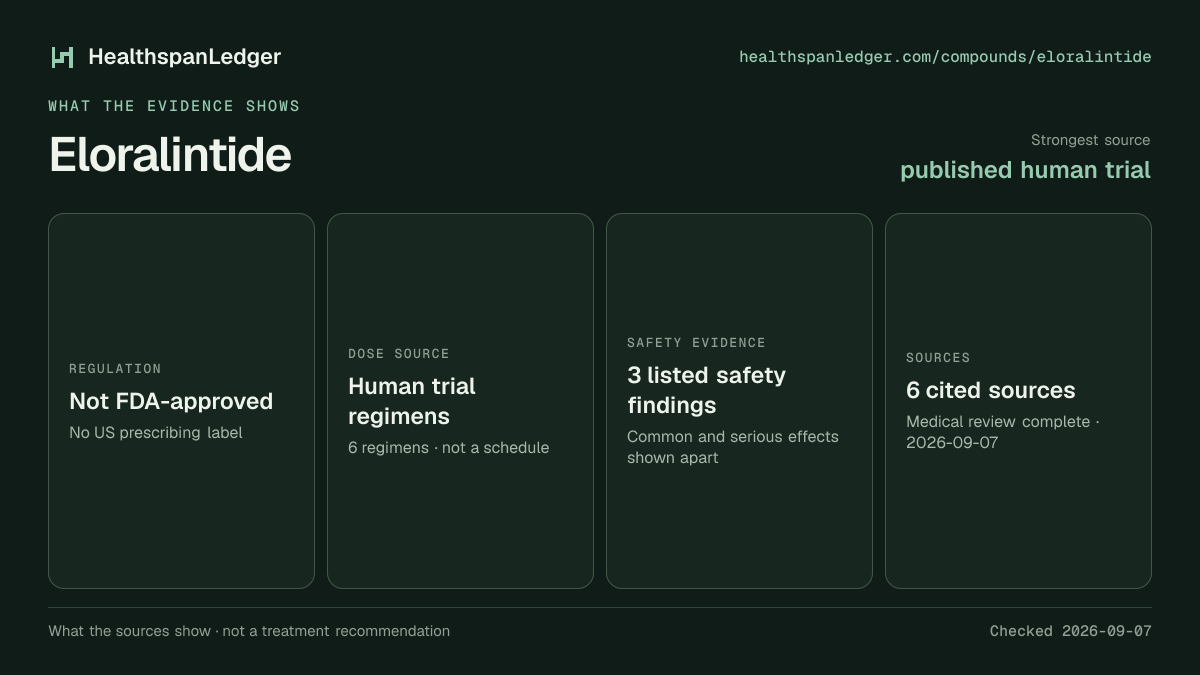Image resolution: width=1200 pixels, height=675 pixels.
Task: Click 'No US prescribing label' text
Action: [156, 433]
